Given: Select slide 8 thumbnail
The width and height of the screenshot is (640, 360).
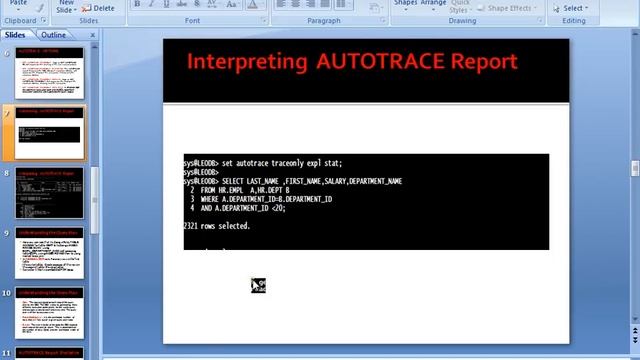Looking at the screenshot, I should pos(49,193).
